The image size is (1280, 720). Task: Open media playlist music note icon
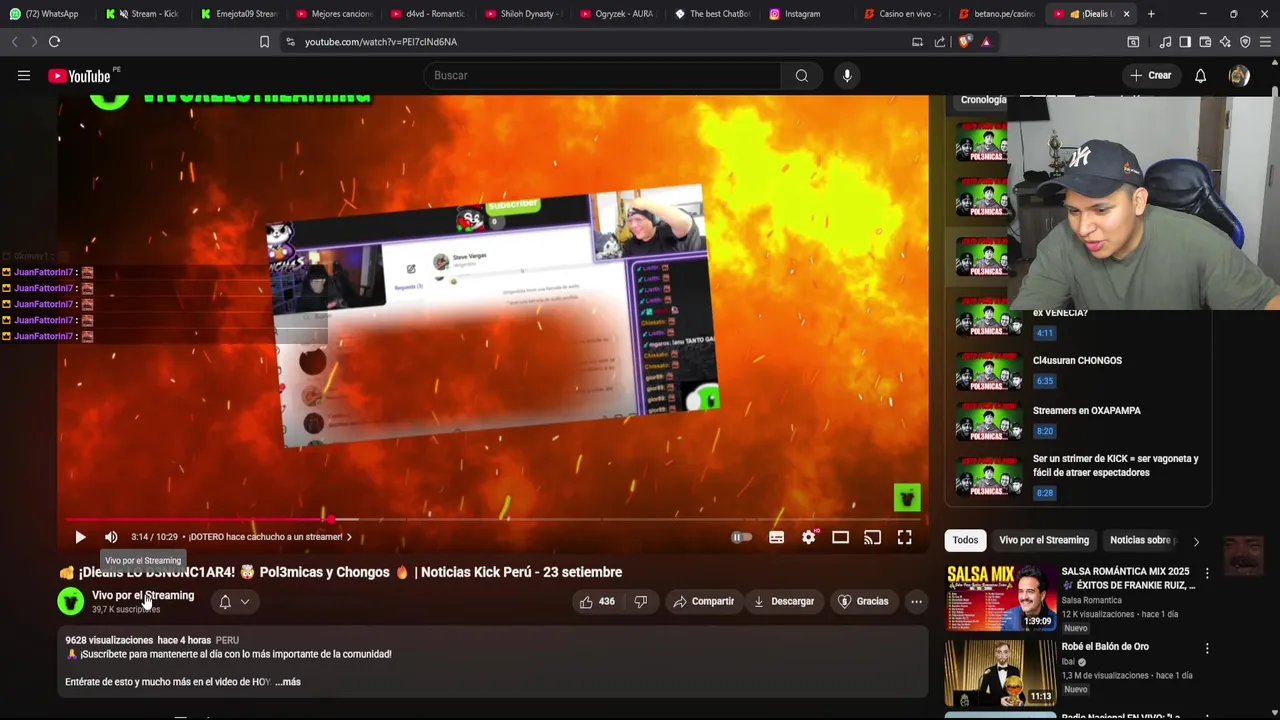tap(1165, 42)
